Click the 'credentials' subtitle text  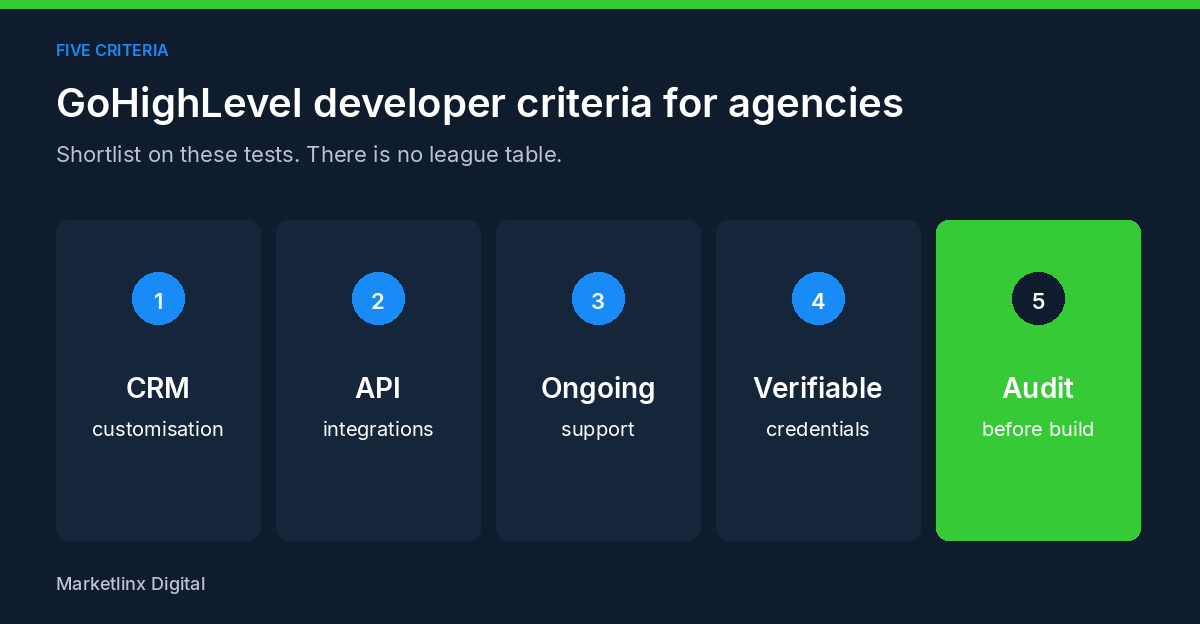pyautogui.click(x=818, y=429)
